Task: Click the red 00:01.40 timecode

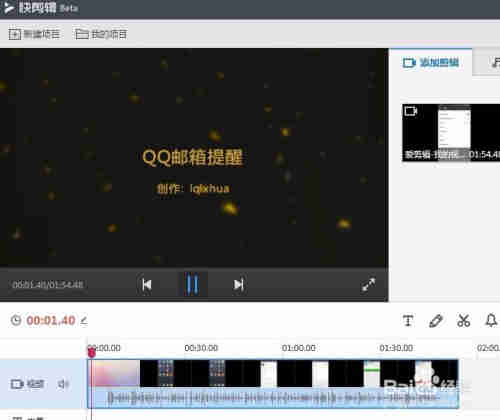Action: click(51, 320)
